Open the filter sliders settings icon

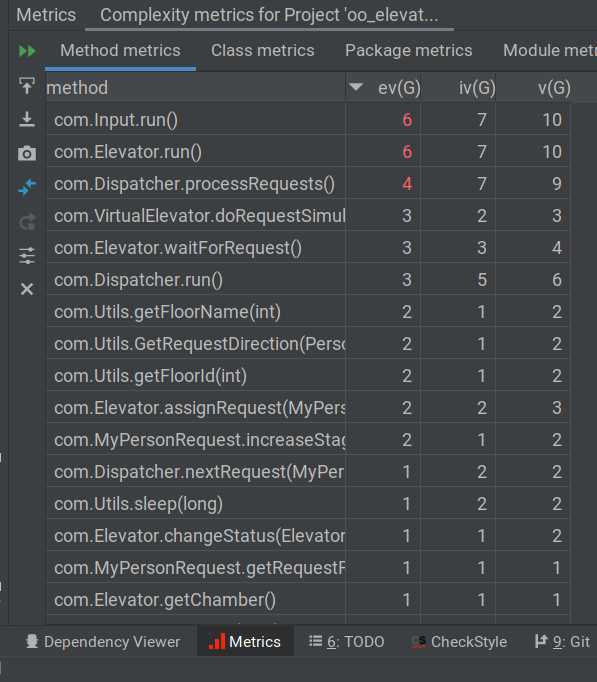[x=27, y=256]
